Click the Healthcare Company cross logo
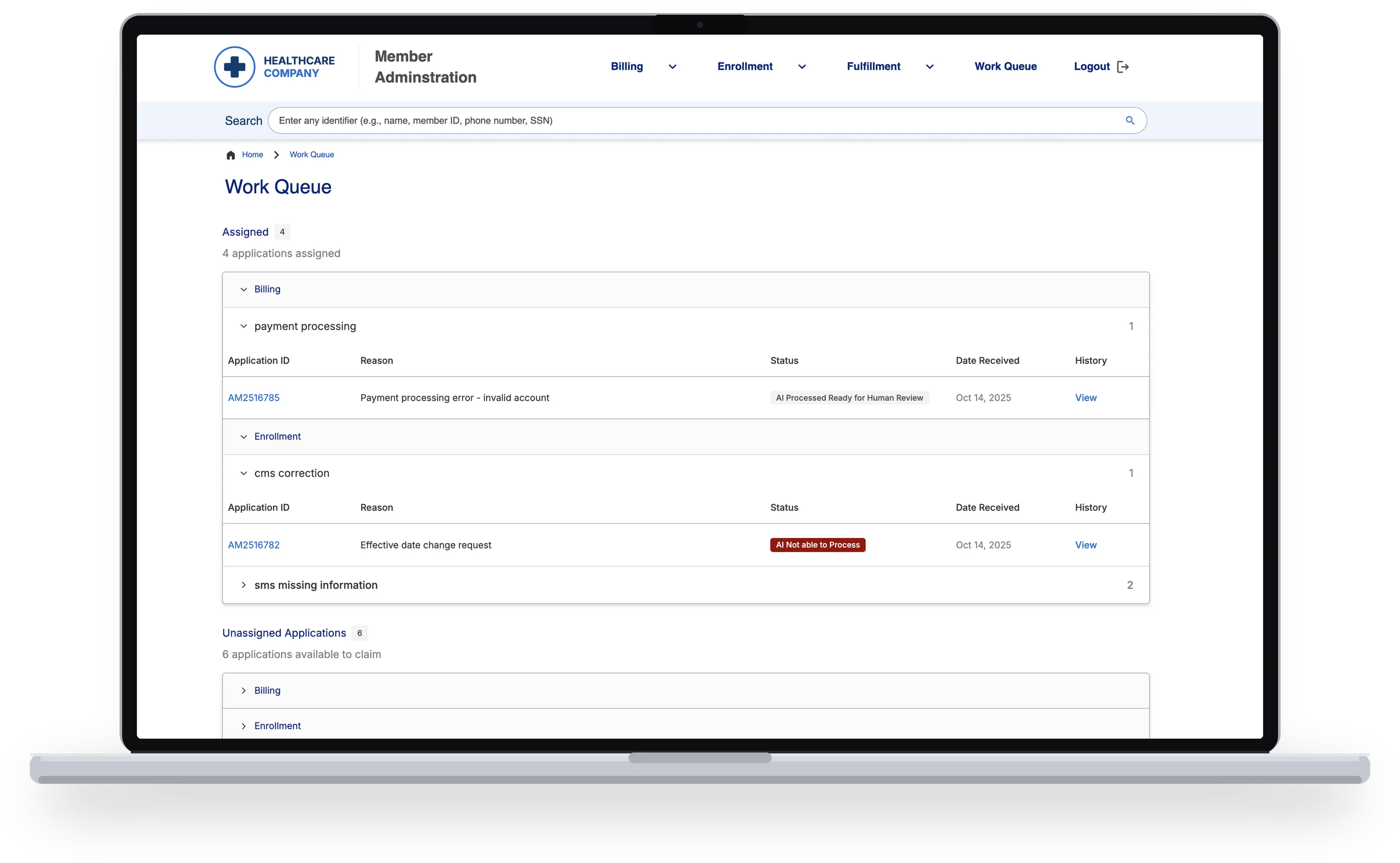This screenshot has width=1400, height=863. (x=234, y=67)
